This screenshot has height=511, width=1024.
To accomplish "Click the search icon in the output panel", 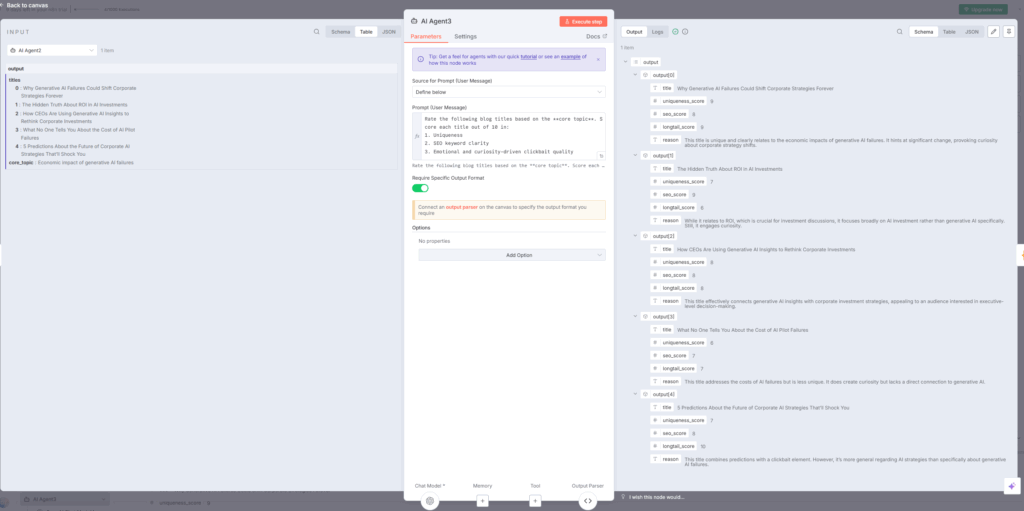I will coord(898,32).
